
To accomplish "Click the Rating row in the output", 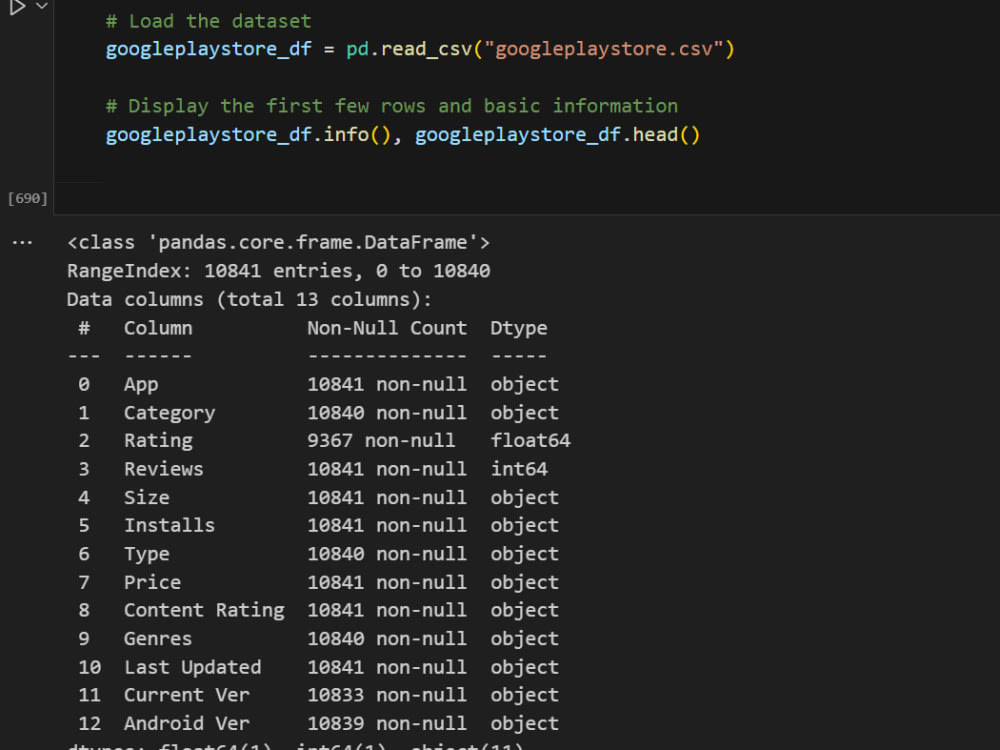I will pos(158,440).
